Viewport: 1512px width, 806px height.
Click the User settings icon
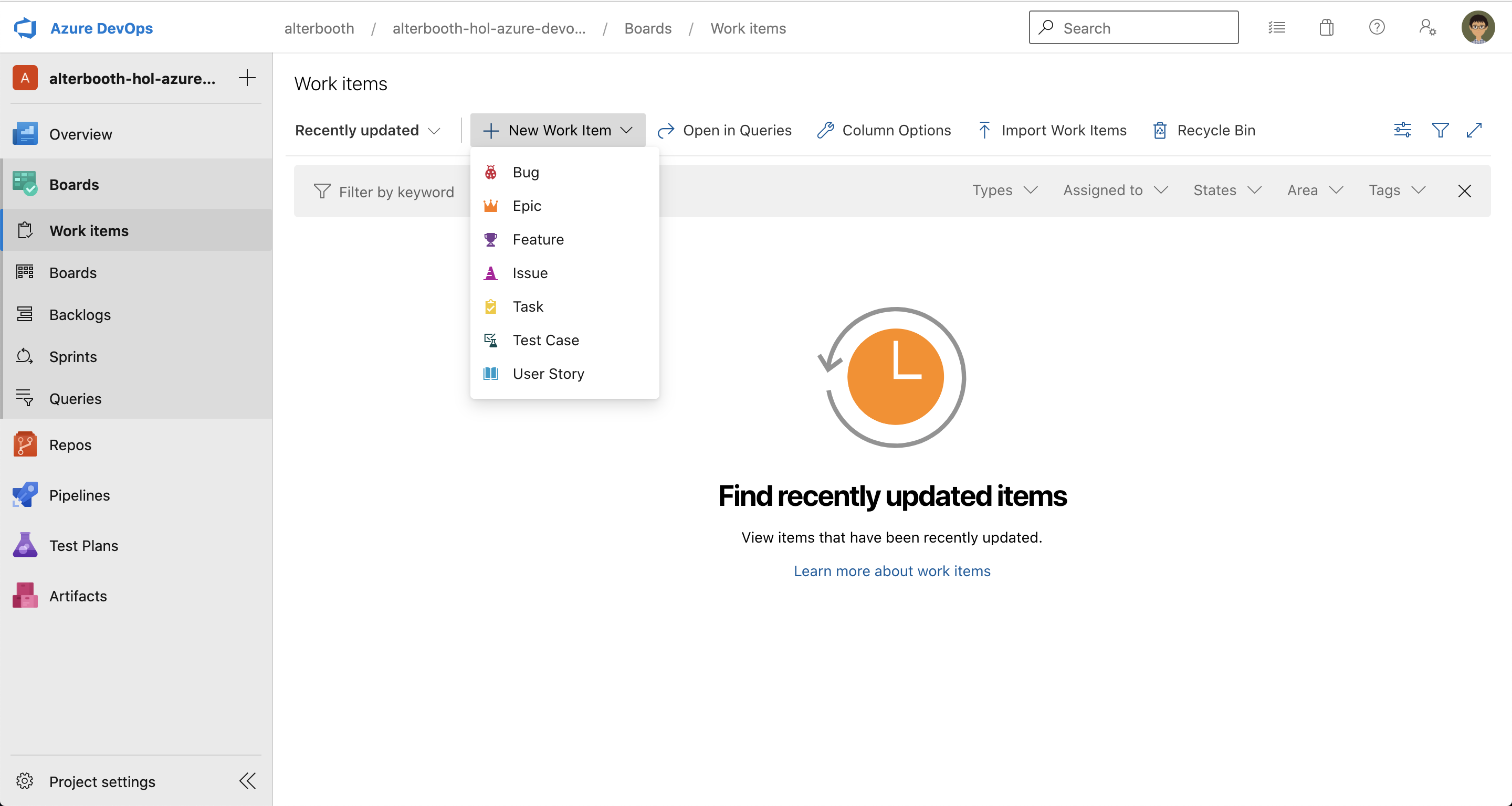[x=1427, y=28]
